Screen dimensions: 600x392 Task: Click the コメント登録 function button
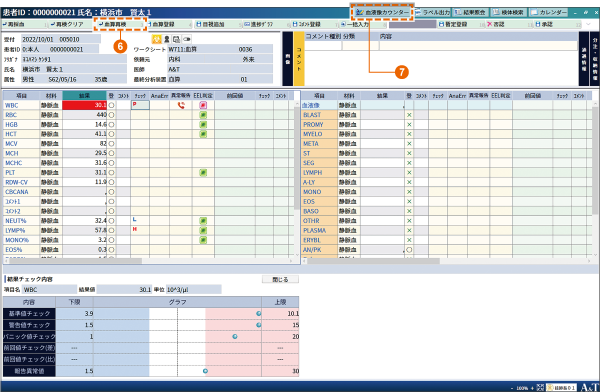coord(314,24)
